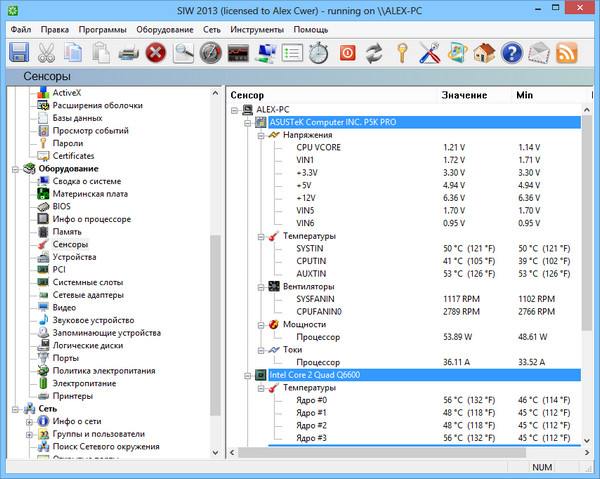Click the orange RSS feed icon
This screenshot has width=600, height=479.
567,52
